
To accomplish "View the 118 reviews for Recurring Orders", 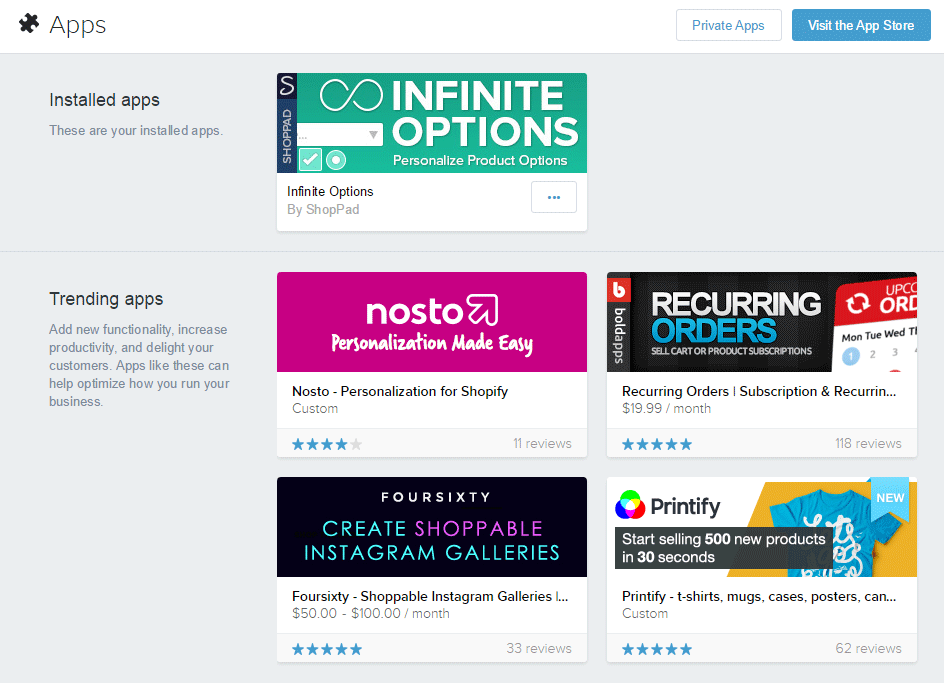I will (x=868, y=443).
